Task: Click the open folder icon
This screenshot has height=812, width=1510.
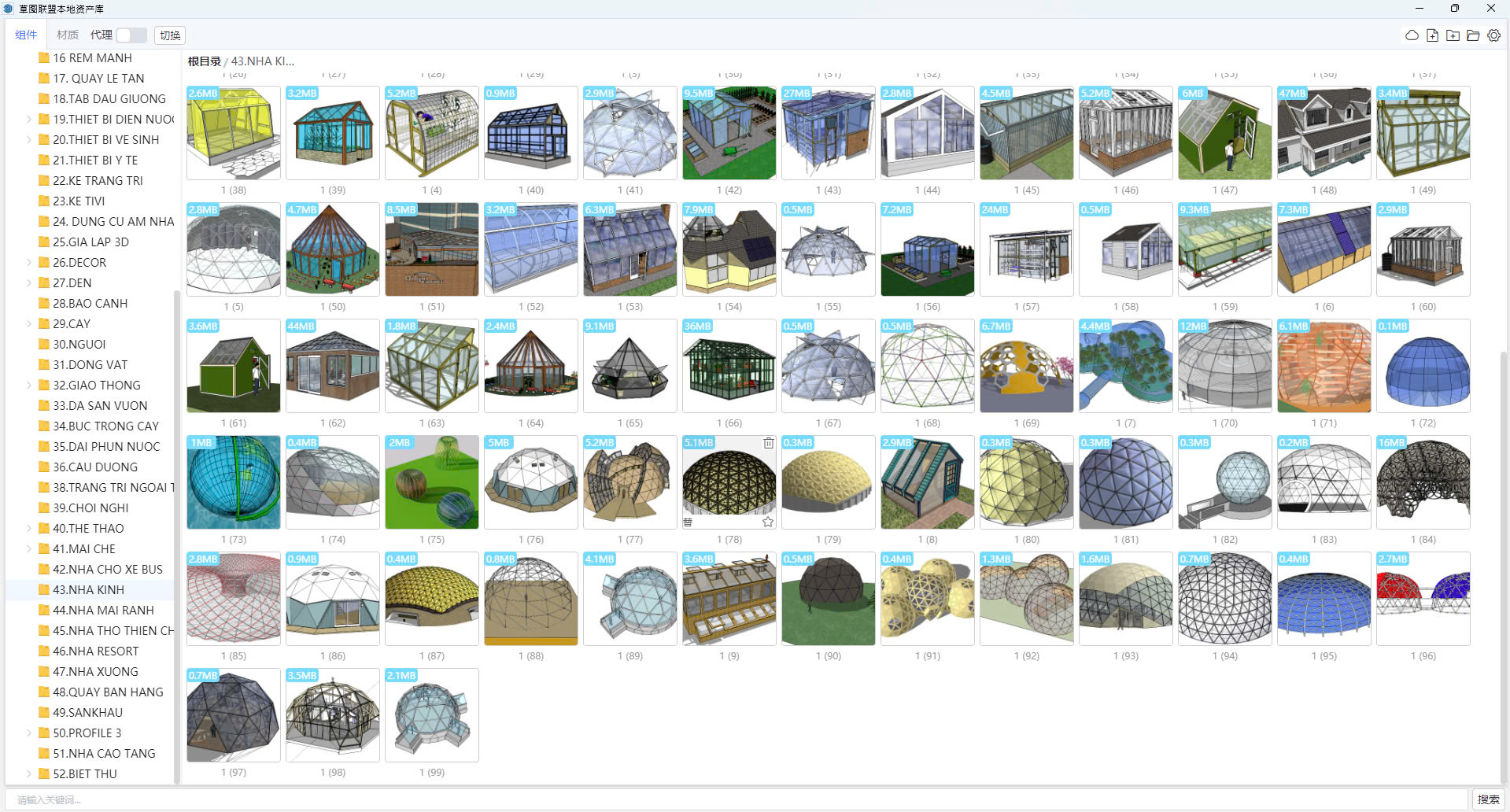Action: point(1473,35)
